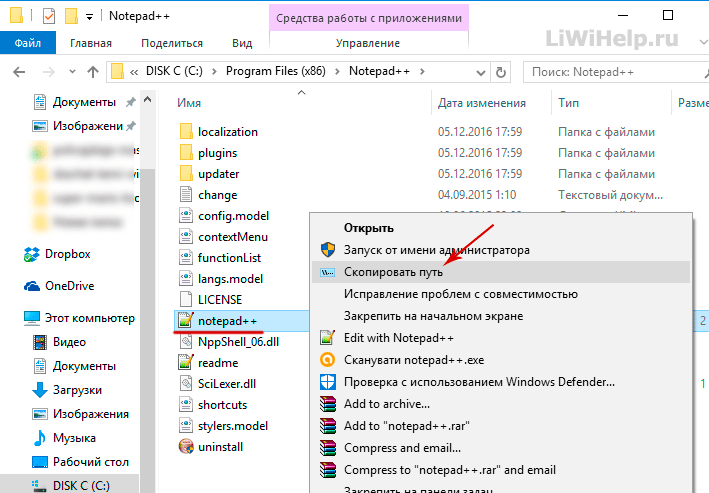Open Рабочий стол in navigation pane
This screenshot has height=493, width=709.
point(80,462)
